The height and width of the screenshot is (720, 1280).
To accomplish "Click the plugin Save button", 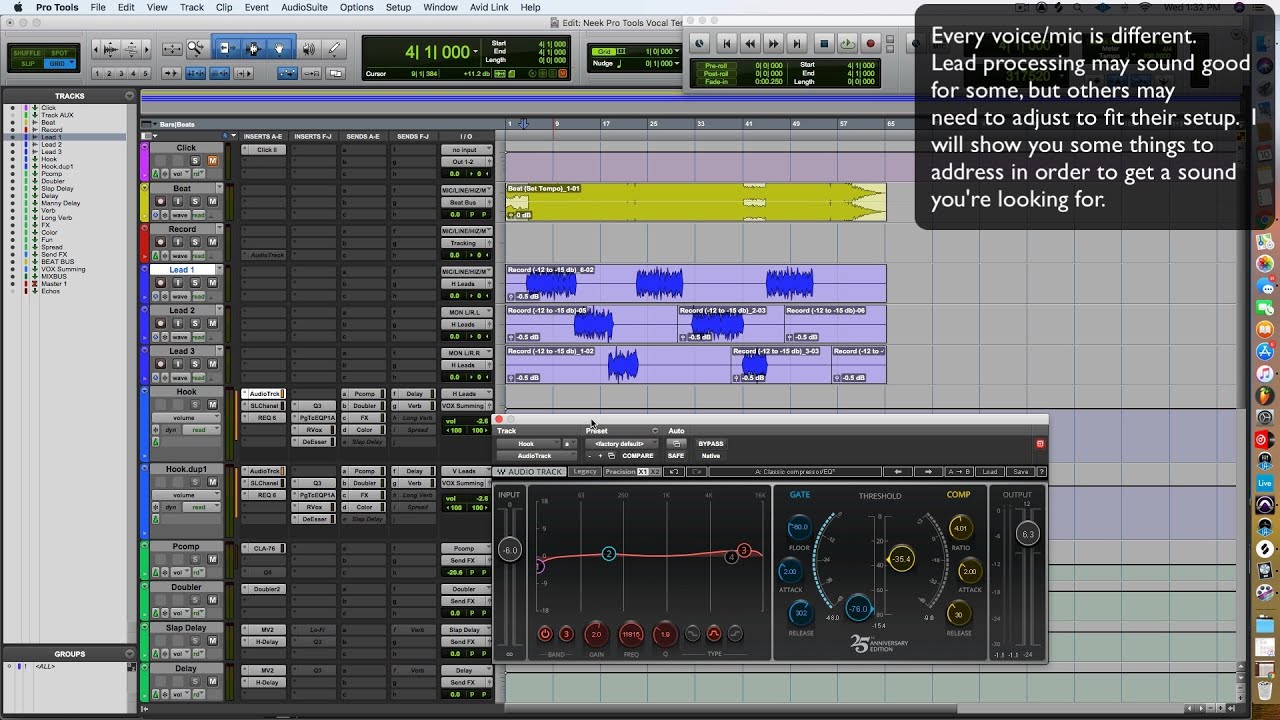I will pyautogui.click(x=1020, y=472).
